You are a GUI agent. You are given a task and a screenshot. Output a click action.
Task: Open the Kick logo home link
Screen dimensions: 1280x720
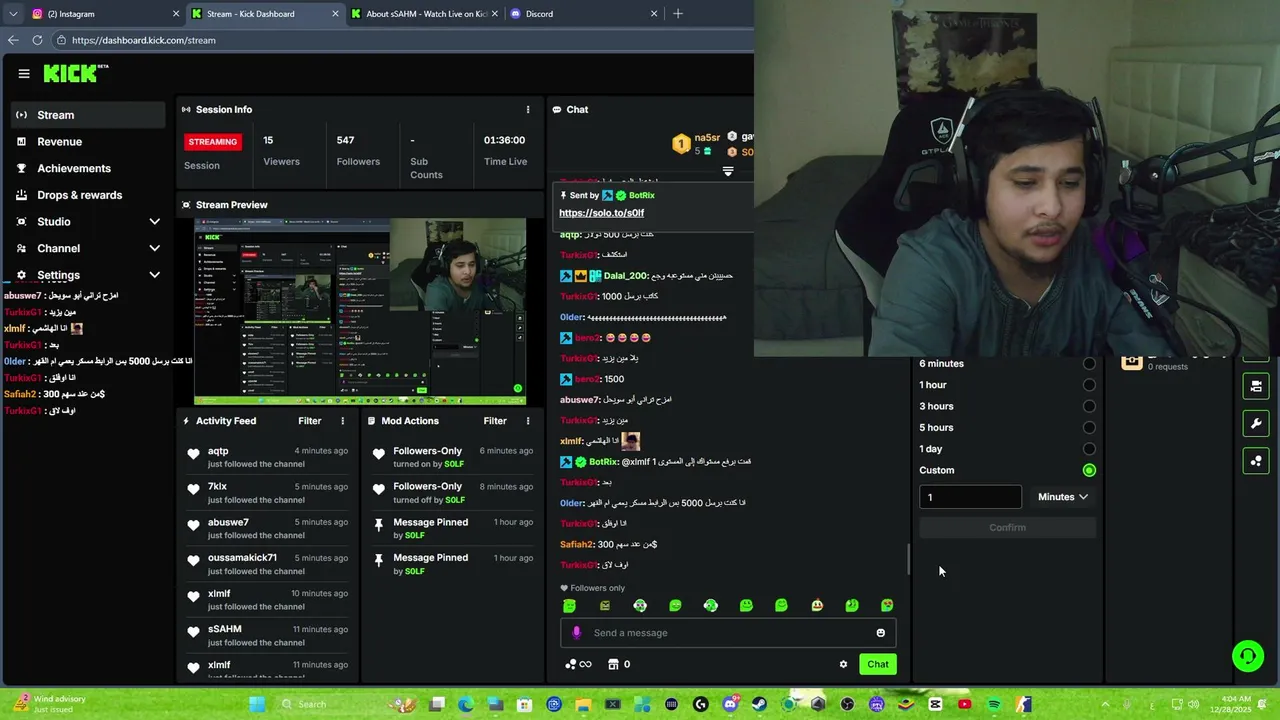(75, 73)
